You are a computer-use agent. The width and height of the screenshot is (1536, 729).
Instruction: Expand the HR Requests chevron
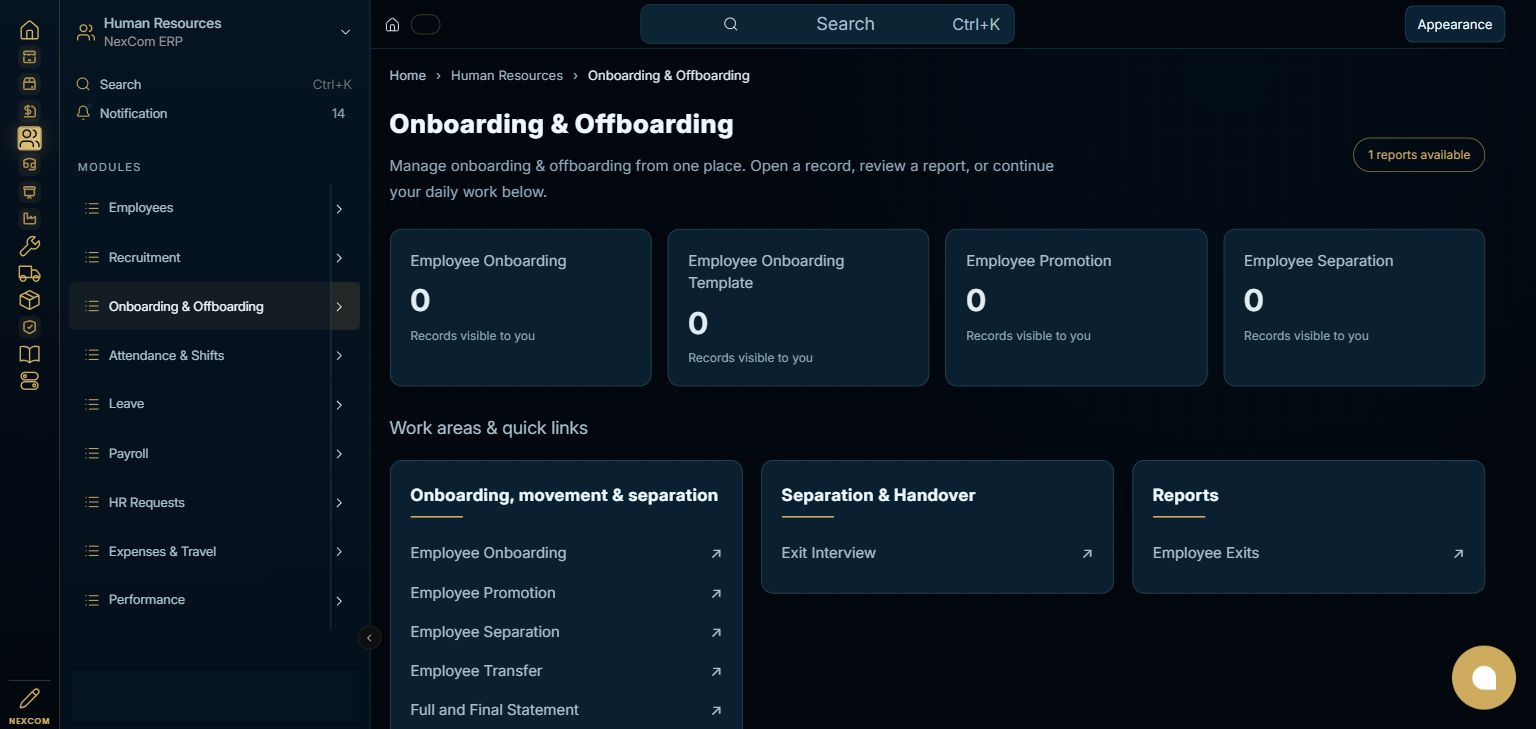tap(339, 503)
